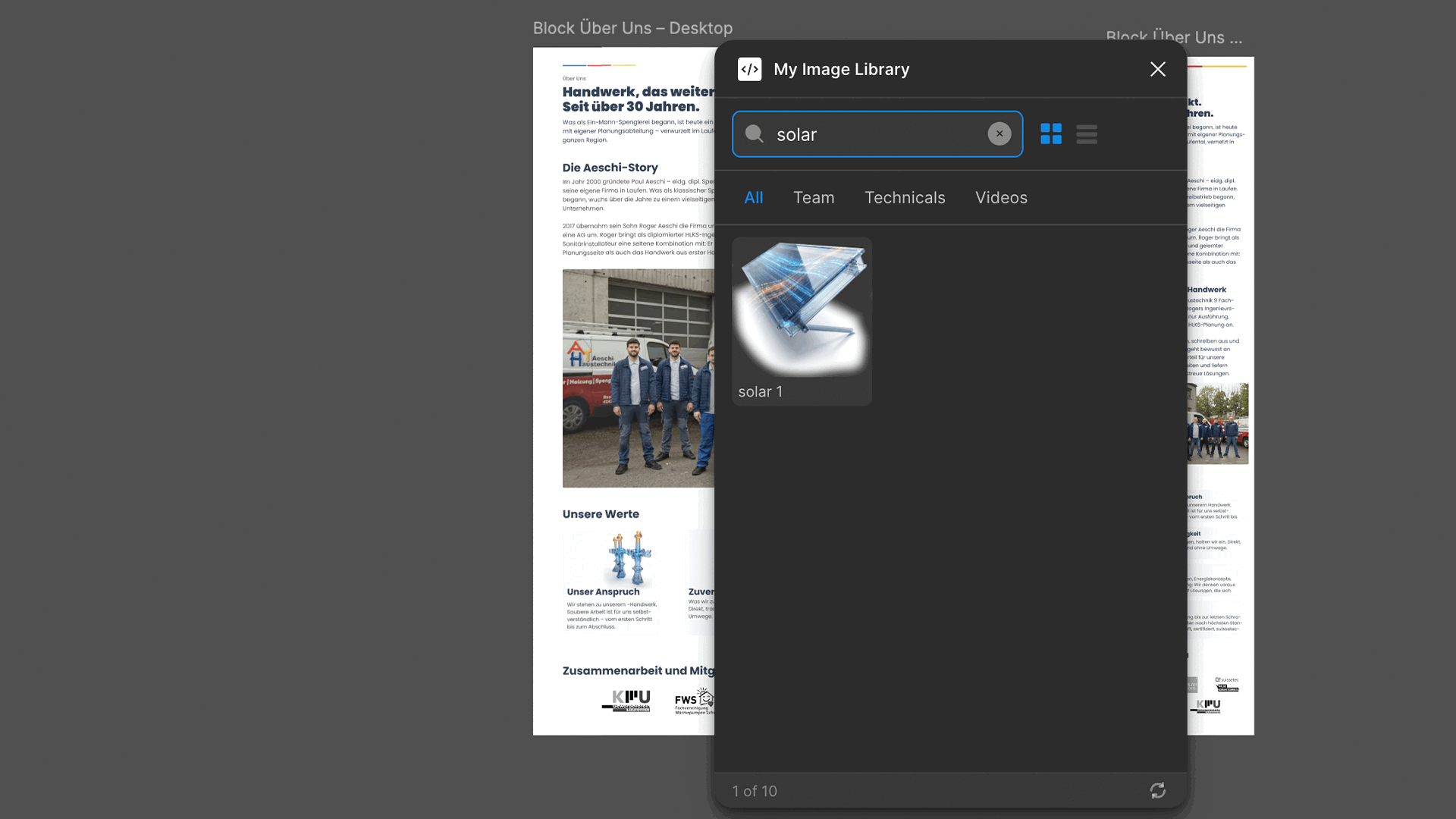This screenshot has width=1456, height=819.
Task: Open the Team tab
Action: pos(813,197)
